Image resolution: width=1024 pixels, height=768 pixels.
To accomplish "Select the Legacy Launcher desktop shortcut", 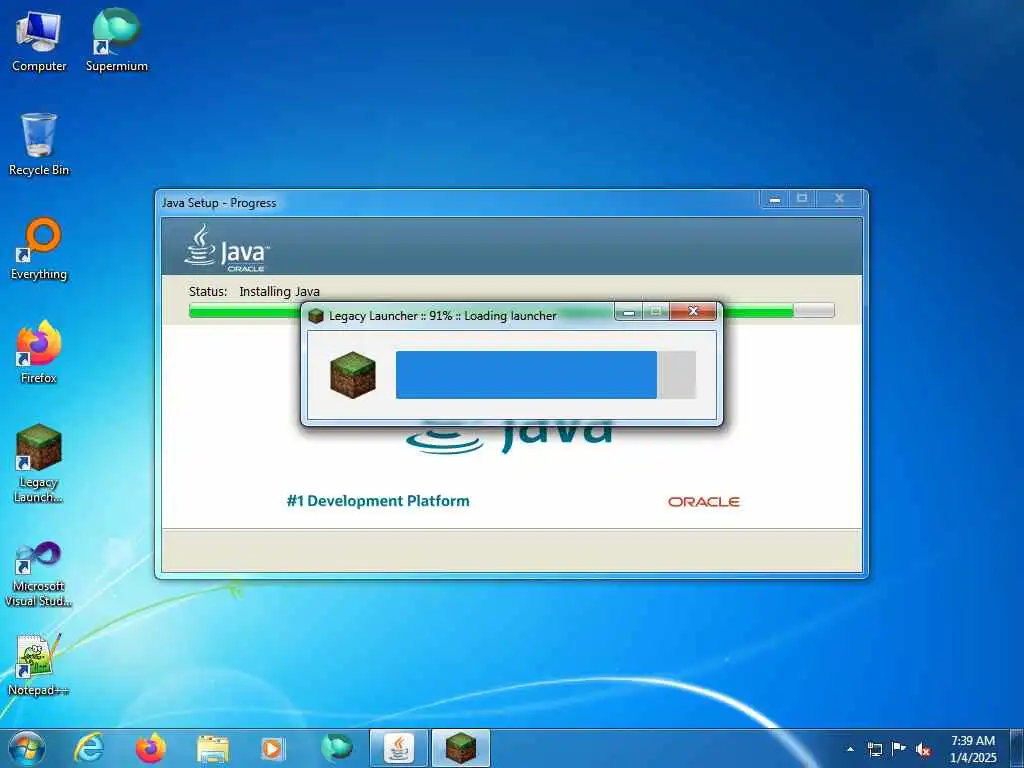I will coord(39,464).
